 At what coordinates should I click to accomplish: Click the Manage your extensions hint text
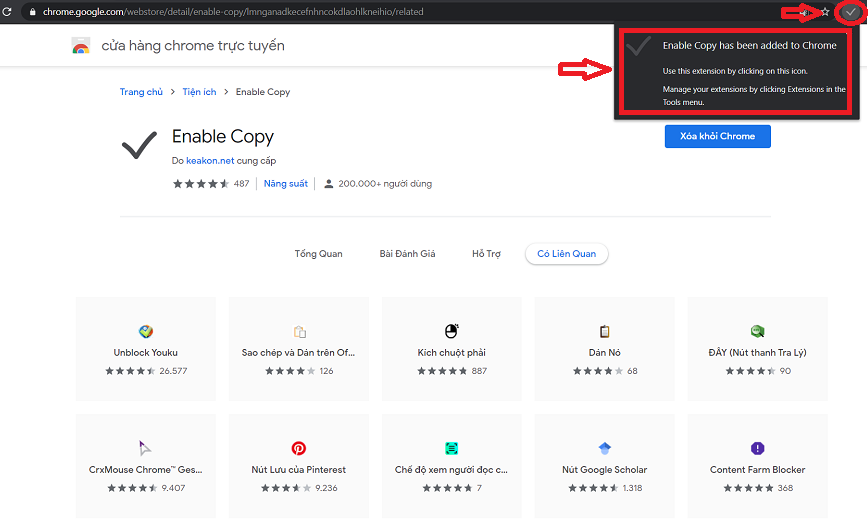click(x=754, y=96)
